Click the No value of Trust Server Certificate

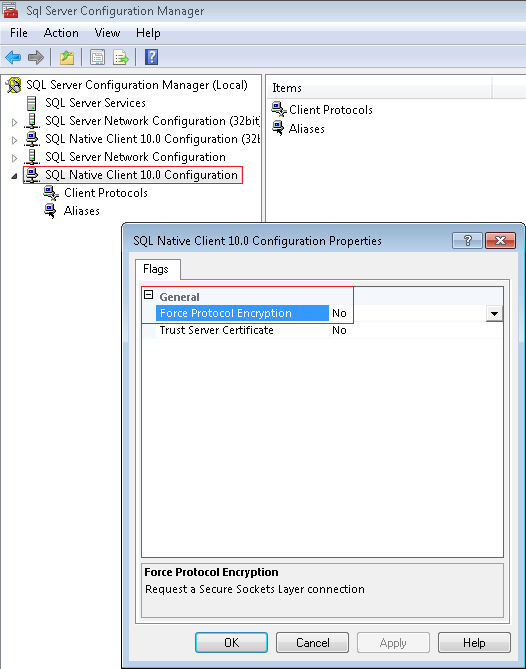click(x=339, y=330)
